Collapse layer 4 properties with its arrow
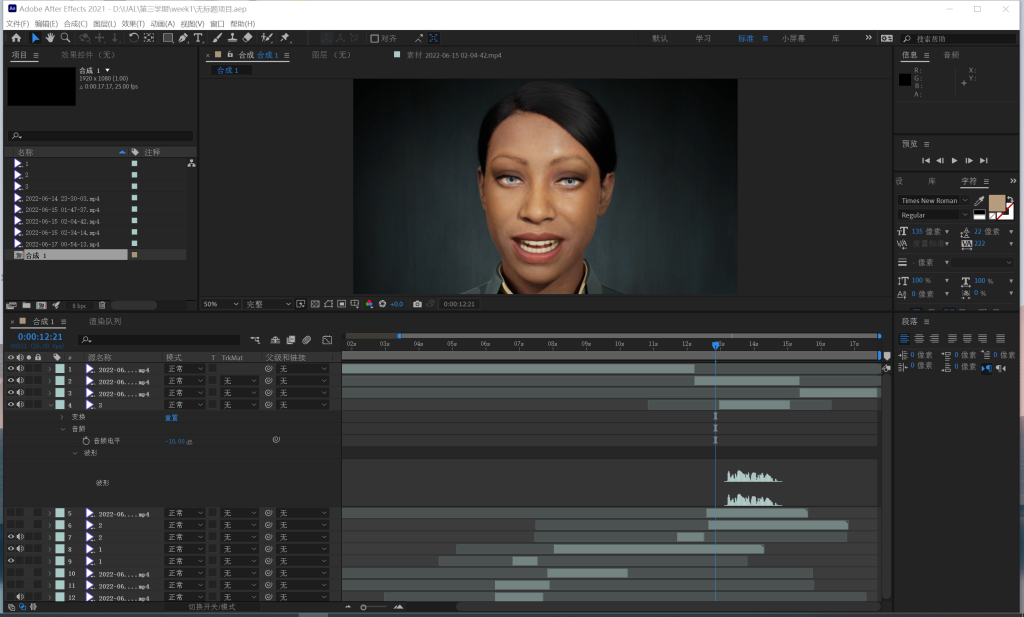Screen dimensions: 1024x617 (x=49, y=405)
